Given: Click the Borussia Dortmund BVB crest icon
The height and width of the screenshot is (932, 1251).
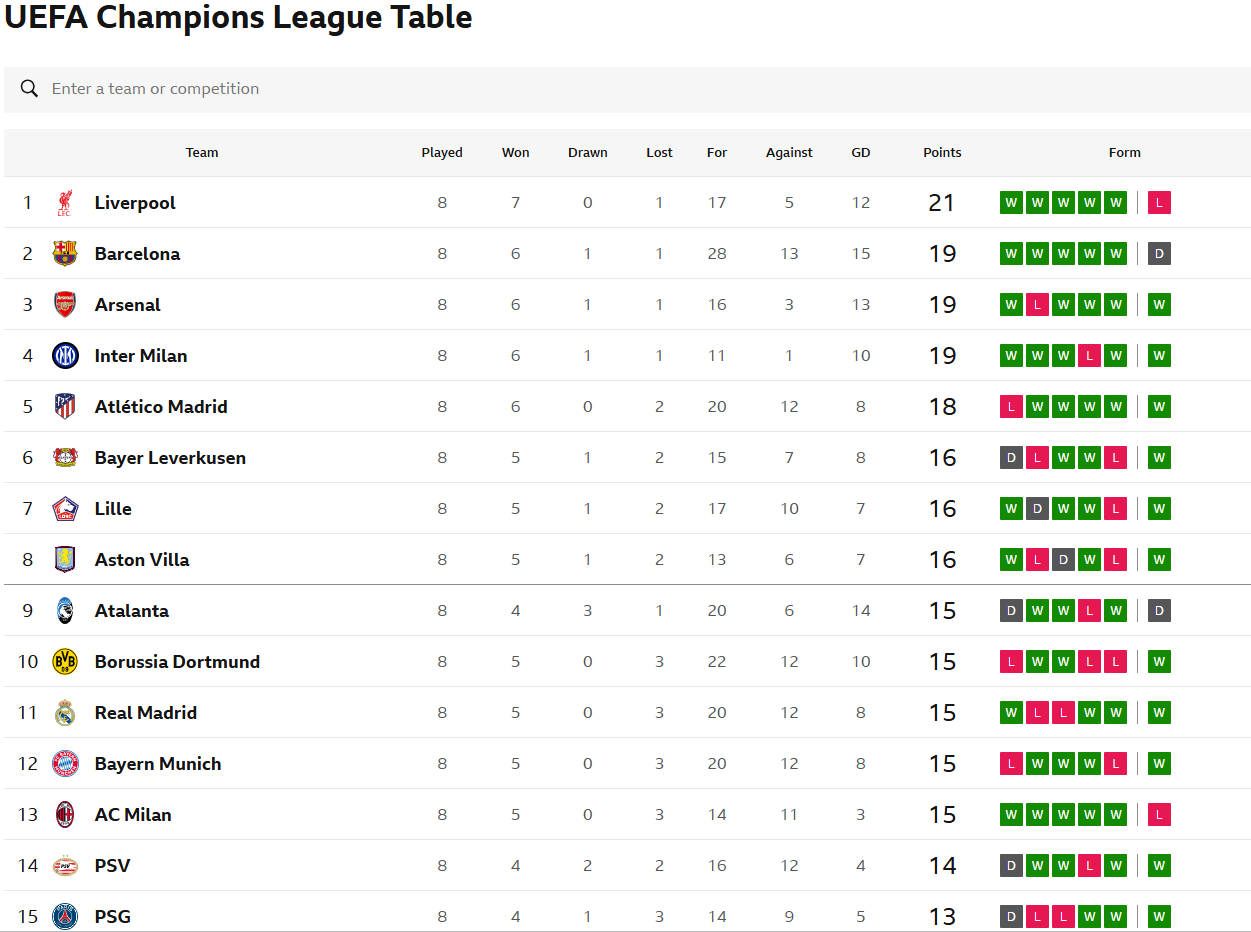Looking at the screenshot, I should pos(65,662).
